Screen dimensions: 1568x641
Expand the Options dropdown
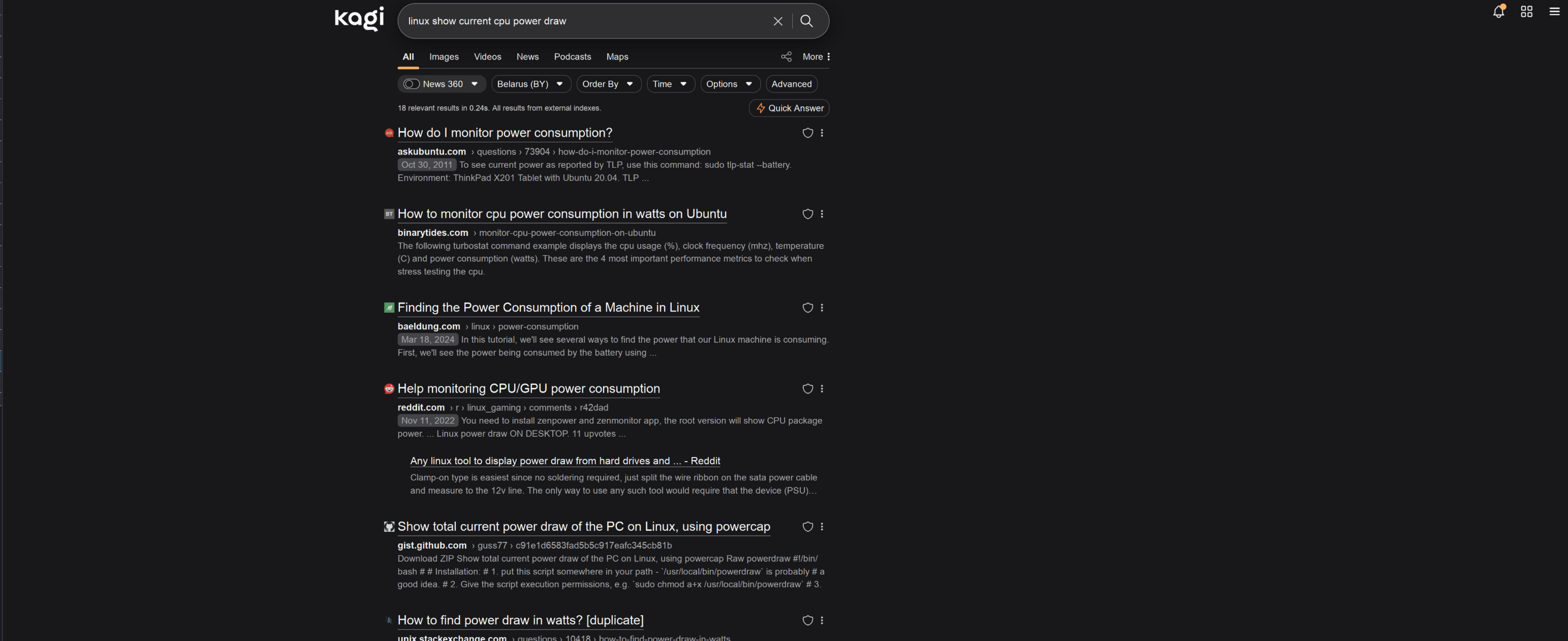729,84
